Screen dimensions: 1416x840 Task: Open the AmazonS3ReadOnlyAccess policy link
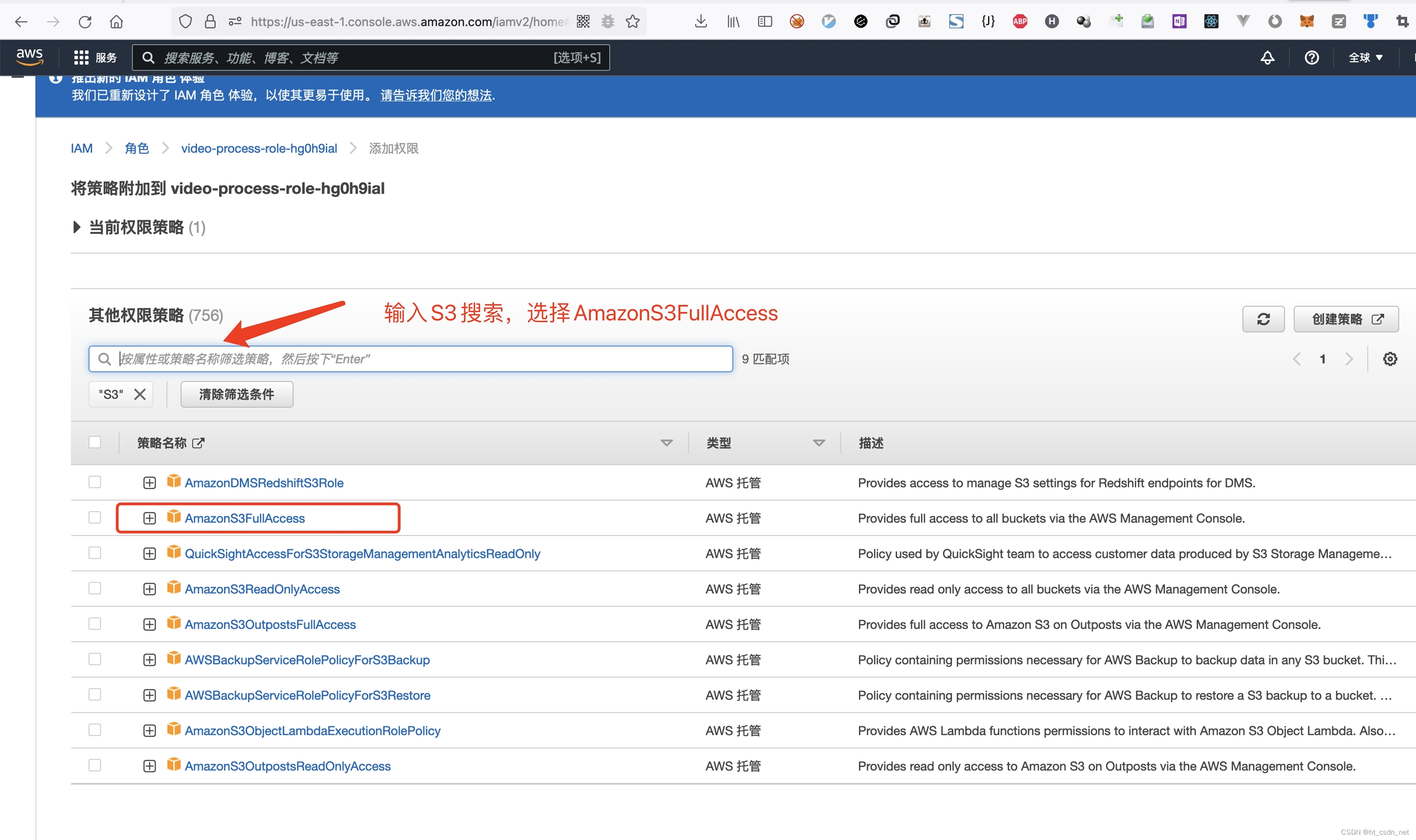[x=262, y=589]
